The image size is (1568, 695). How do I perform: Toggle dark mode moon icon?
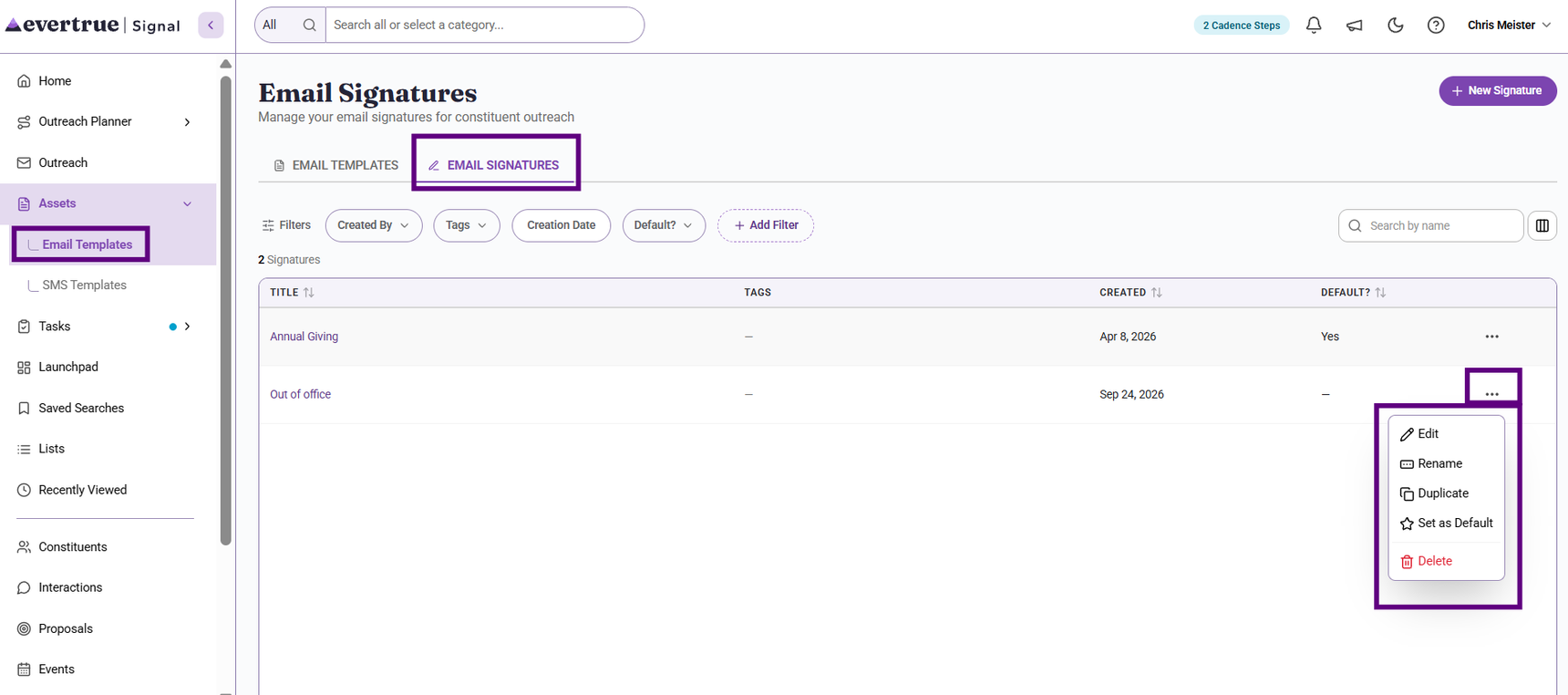click(x=1396, y=26)
